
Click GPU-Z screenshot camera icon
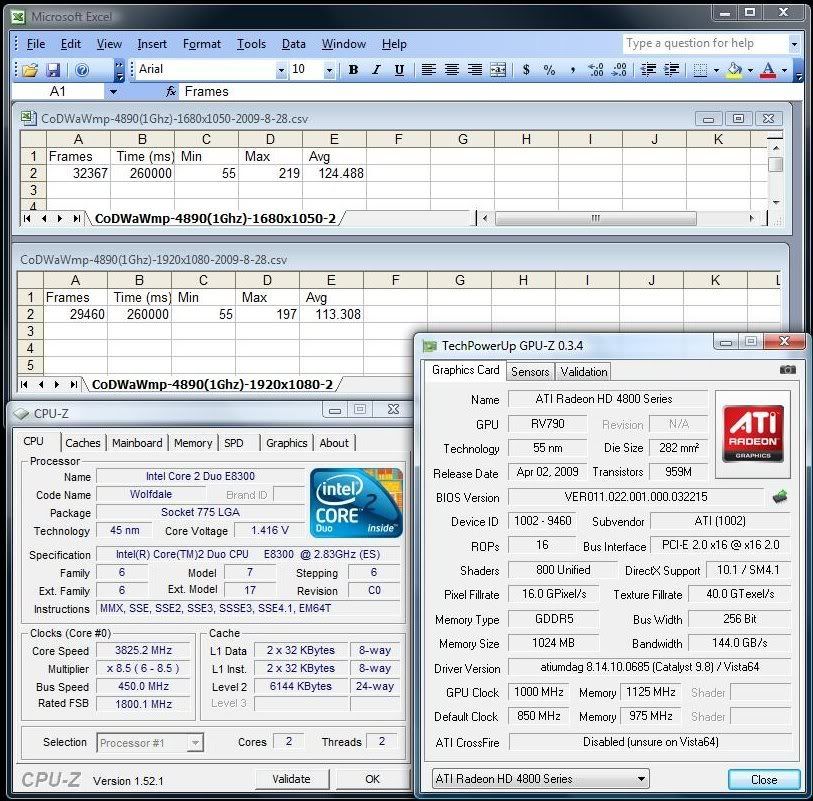pos(788,370)
